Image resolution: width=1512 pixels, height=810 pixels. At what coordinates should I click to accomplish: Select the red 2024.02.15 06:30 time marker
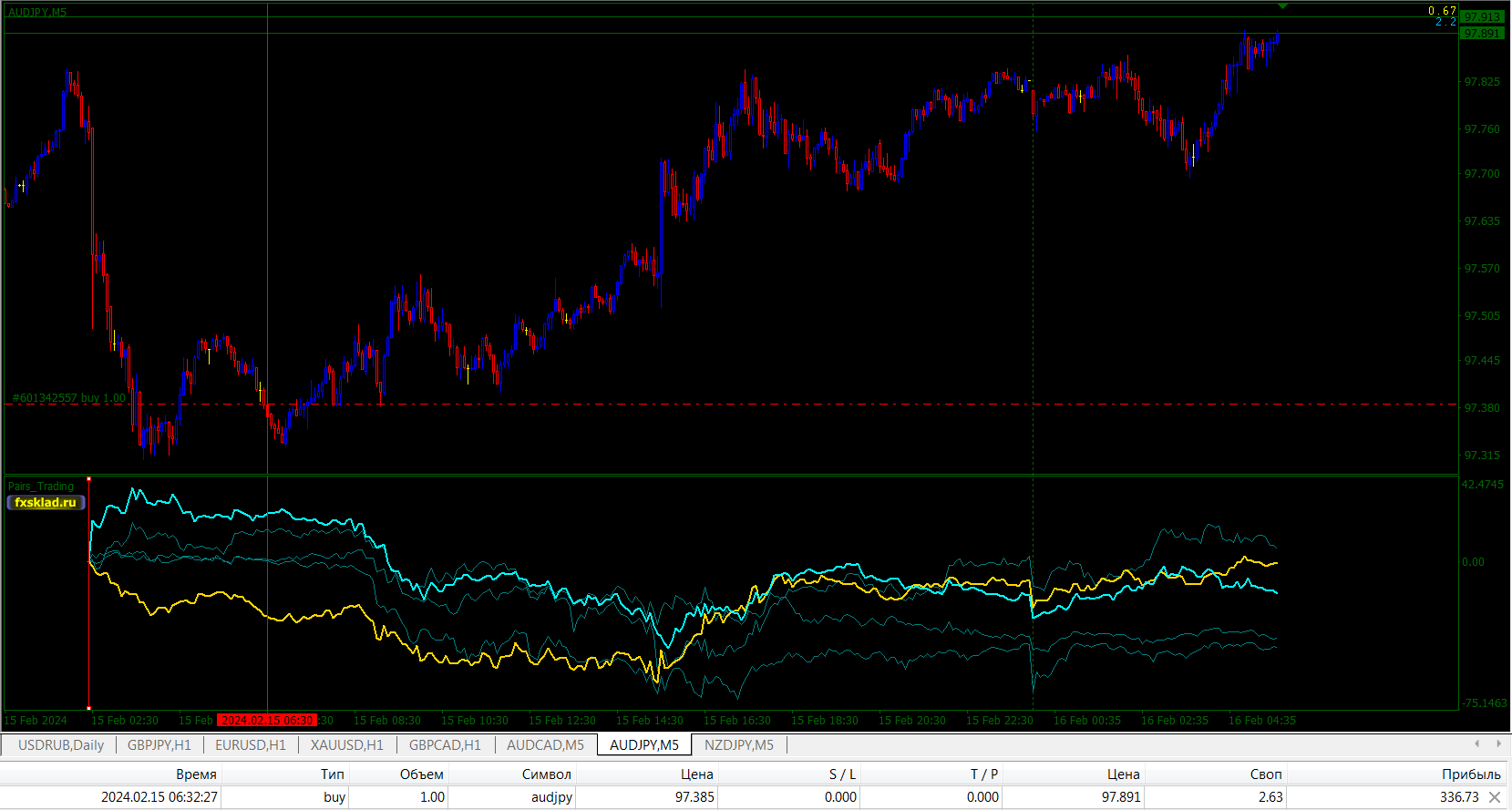pyautogui.click(x=267, y=721)
